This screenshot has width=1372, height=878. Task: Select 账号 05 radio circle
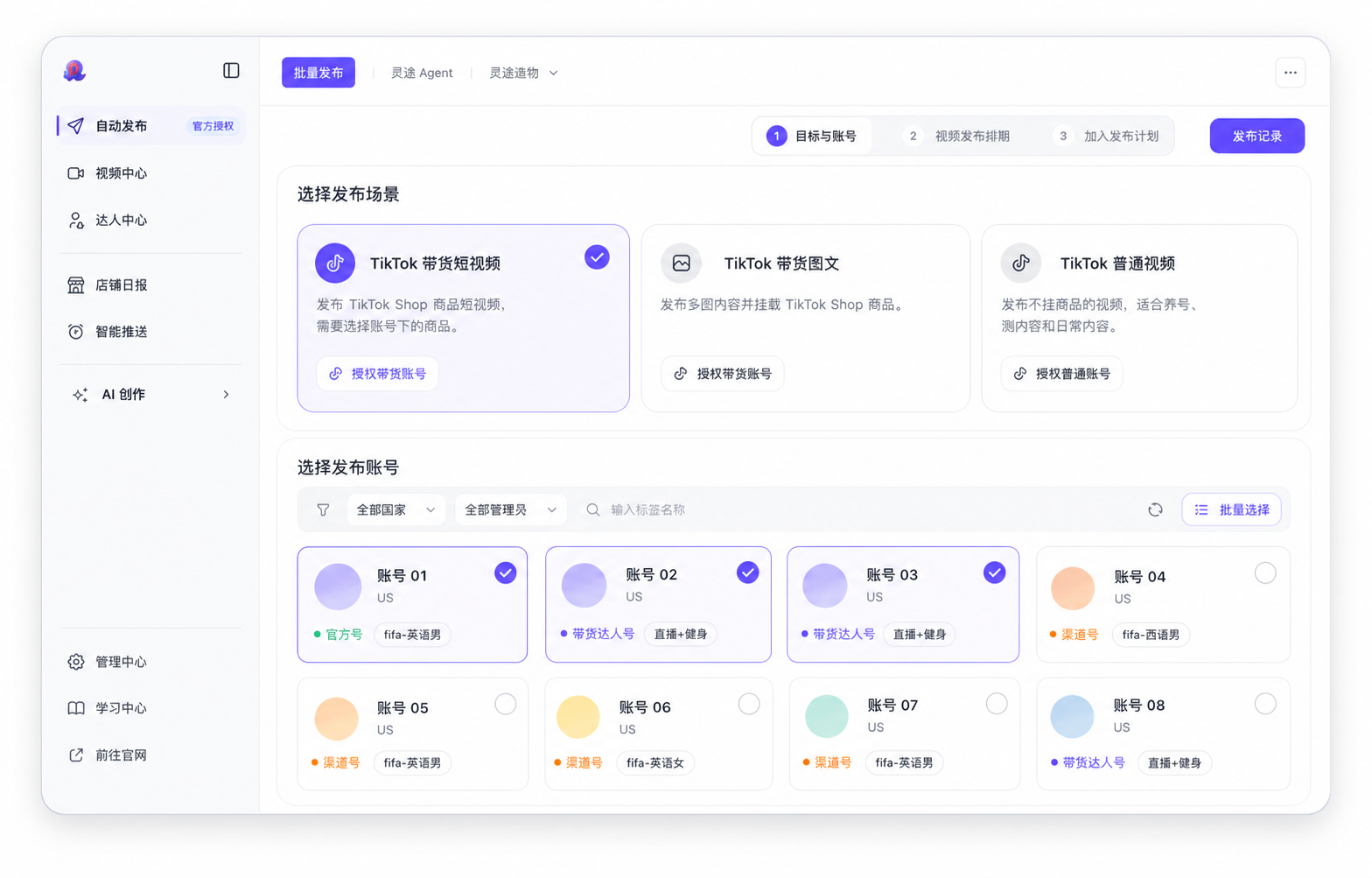click(x=506, y=704)
